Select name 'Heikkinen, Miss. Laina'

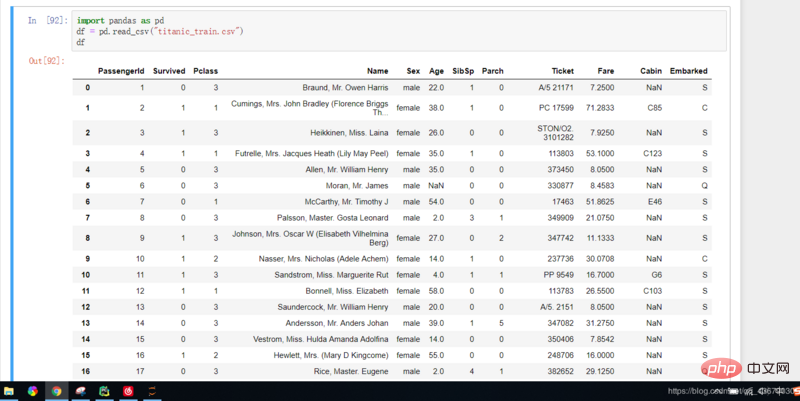(x=349, y=133)
